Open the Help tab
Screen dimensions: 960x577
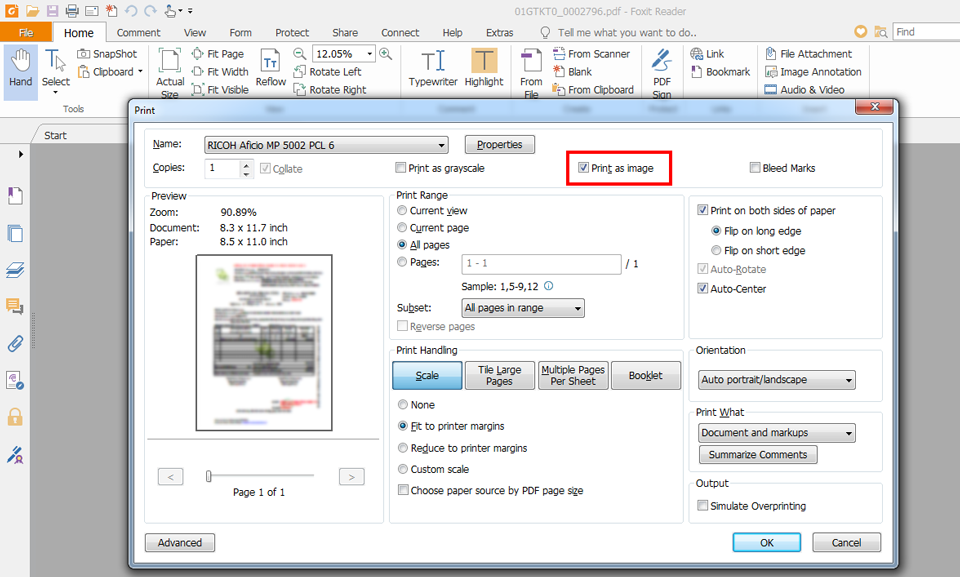[x=452, y=32]
